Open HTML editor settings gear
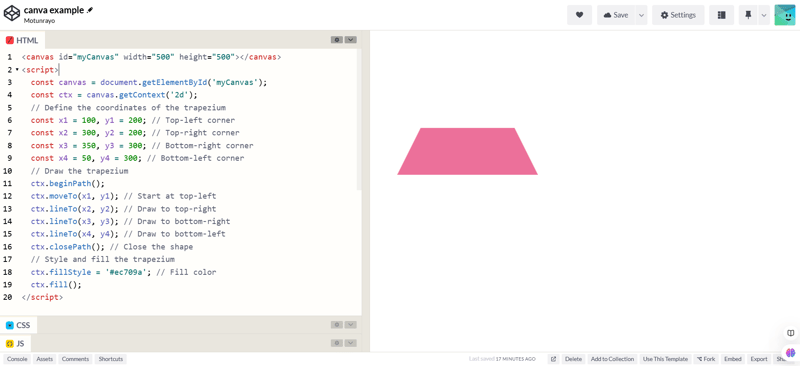Viewport: 800px width, 366px height. (x=336, y=40)
